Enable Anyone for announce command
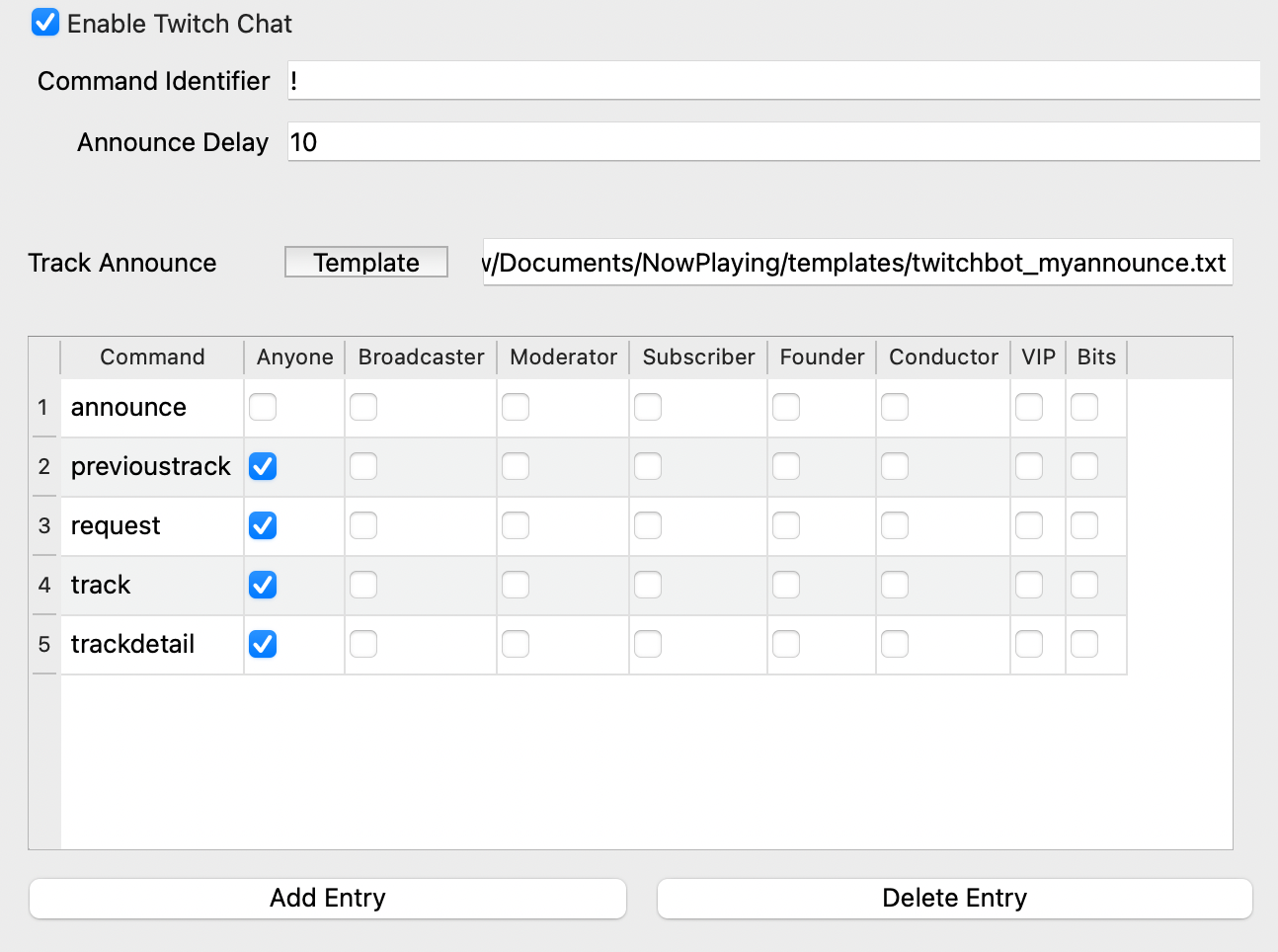Viewport: 1278px width, 952px height. tap(263, 407)
